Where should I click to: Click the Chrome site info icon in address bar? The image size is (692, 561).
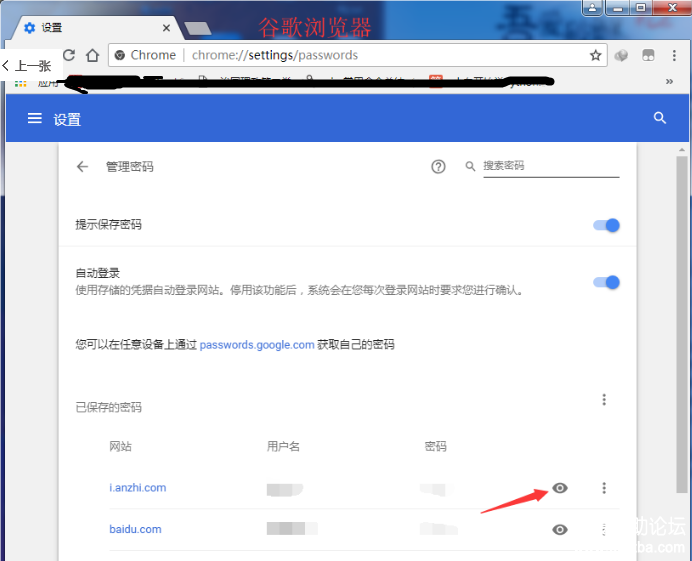pyautogui.click(x=120, y=55)
